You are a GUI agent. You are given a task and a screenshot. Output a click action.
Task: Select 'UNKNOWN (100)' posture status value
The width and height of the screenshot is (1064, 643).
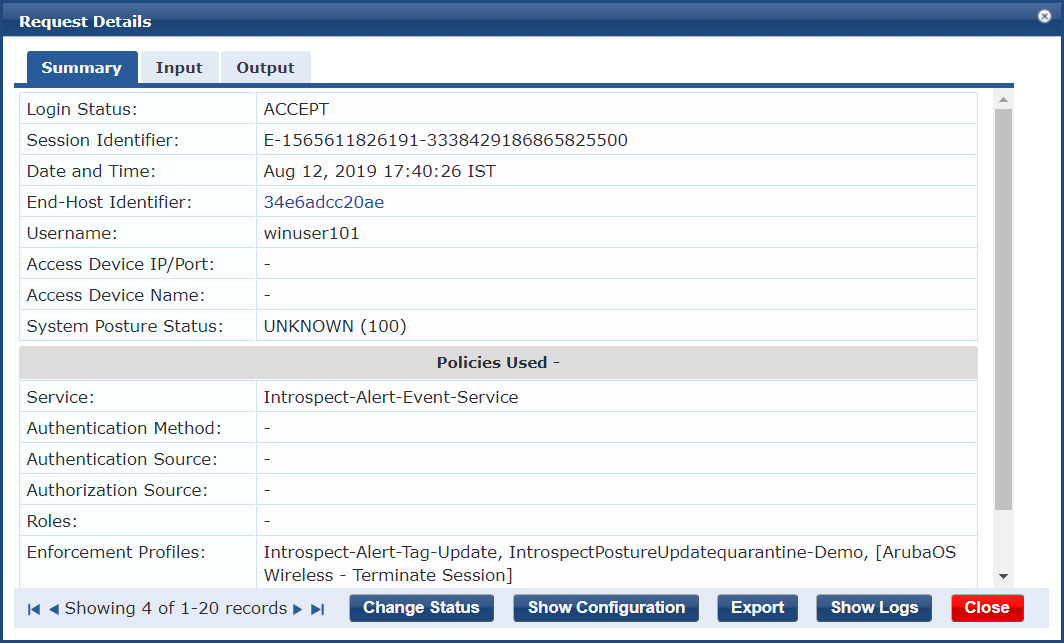335,326
